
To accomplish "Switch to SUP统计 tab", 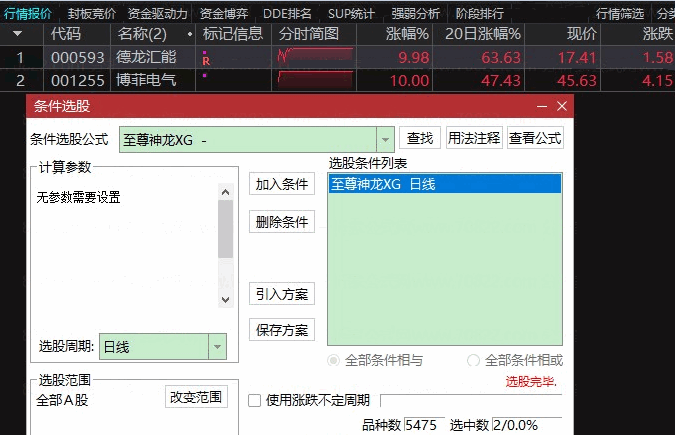I will 351,14.
